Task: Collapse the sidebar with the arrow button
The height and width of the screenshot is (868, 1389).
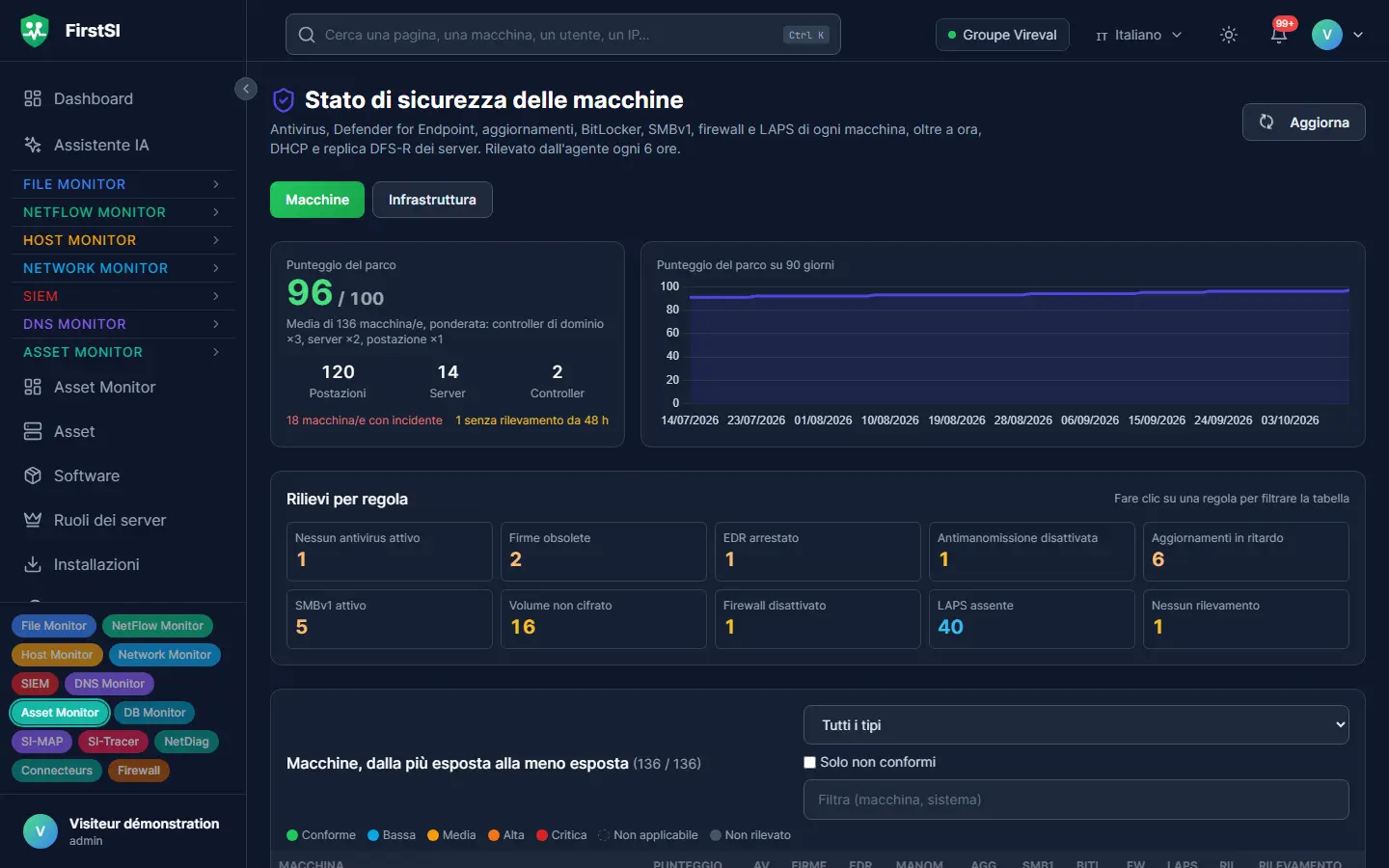Action: 246,89
